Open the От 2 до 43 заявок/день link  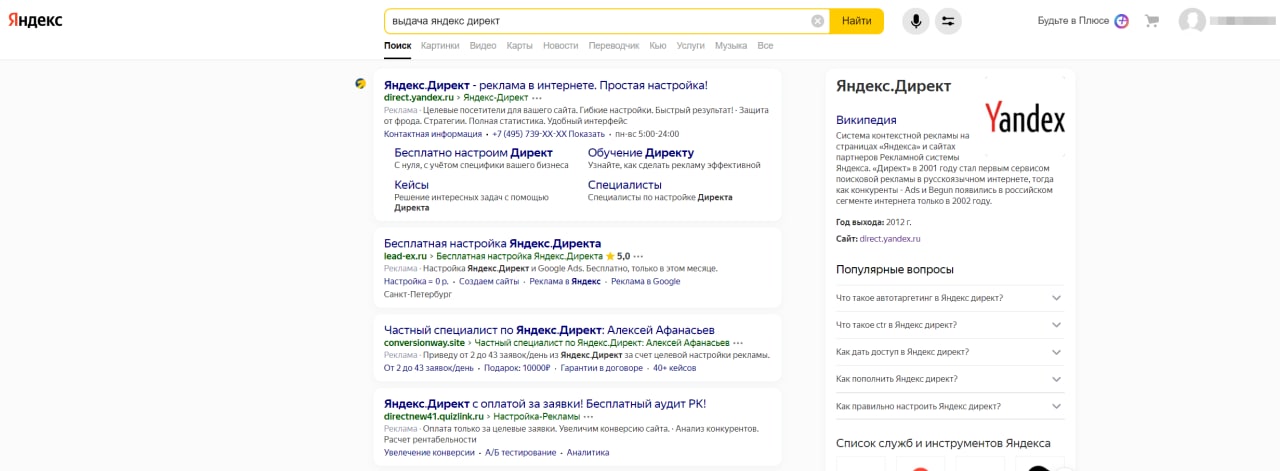pyautogui.click(x=429, y=368)
